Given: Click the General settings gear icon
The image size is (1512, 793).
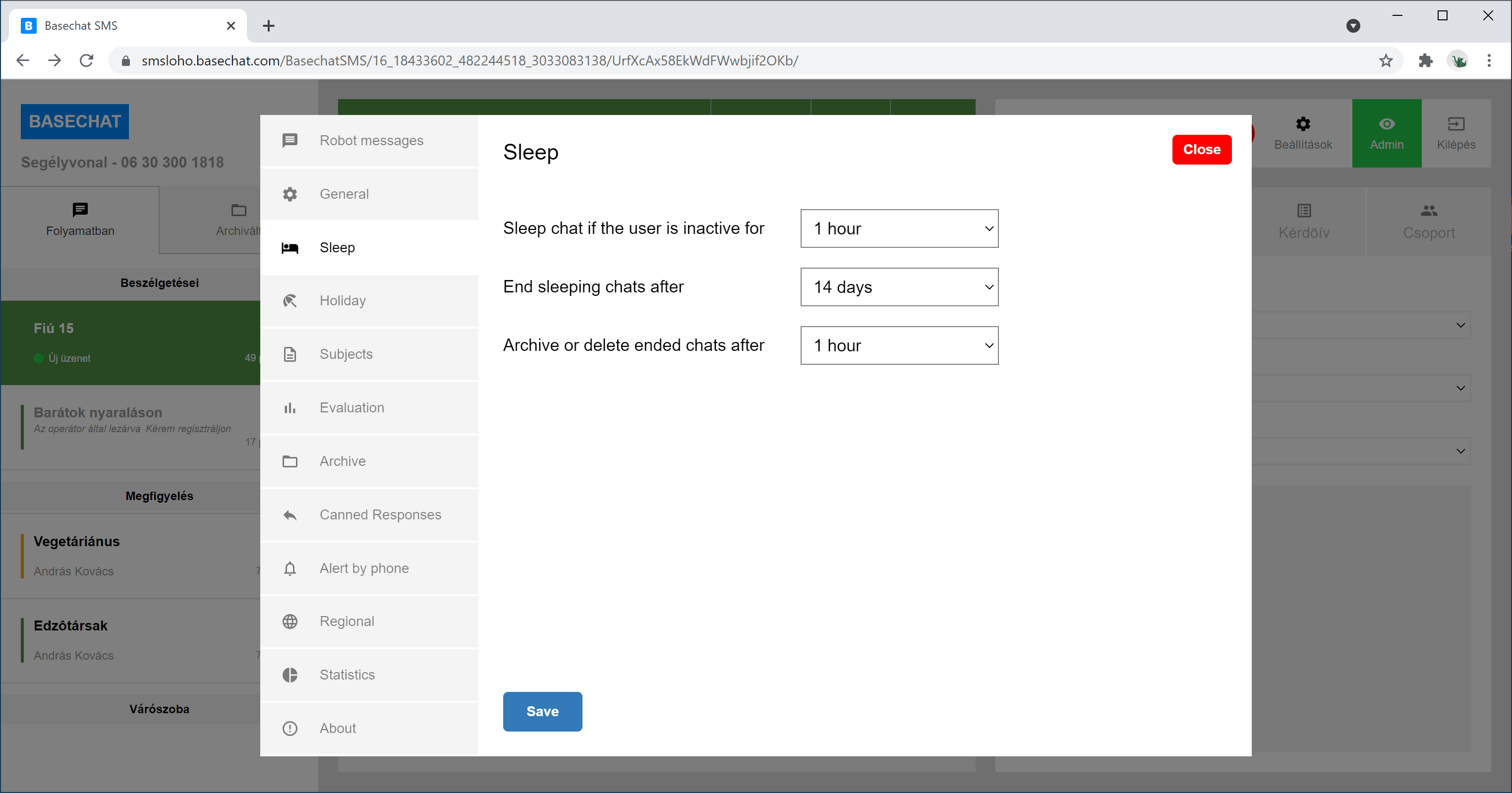Looking at the screenshot, I should pyautogui.click(x=290, y=194).
